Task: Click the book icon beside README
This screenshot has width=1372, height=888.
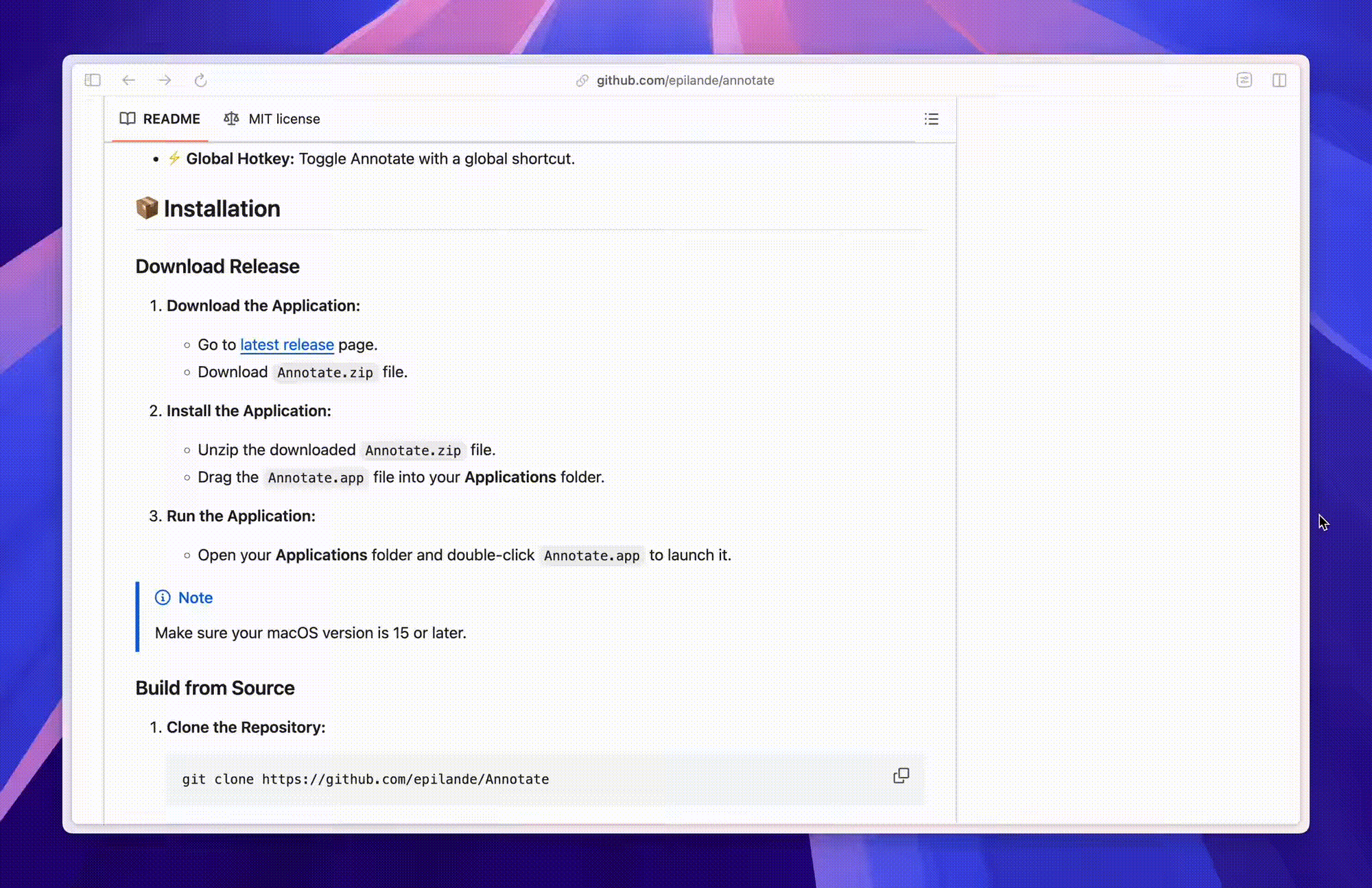Action: pyautogui.click(x=128, y=119)
